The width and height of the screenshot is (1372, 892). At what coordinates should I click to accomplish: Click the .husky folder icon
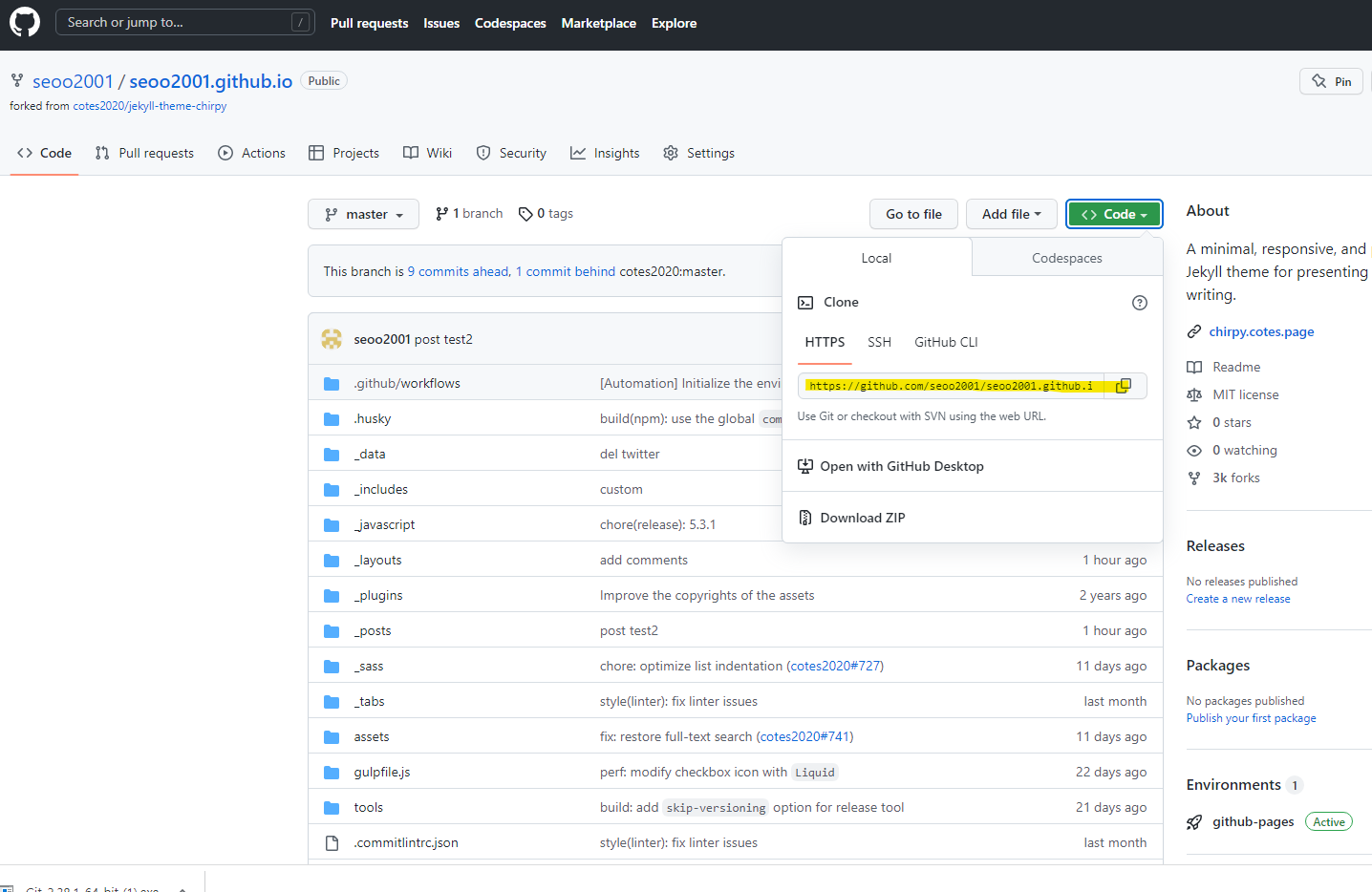[x=332, y=419]
